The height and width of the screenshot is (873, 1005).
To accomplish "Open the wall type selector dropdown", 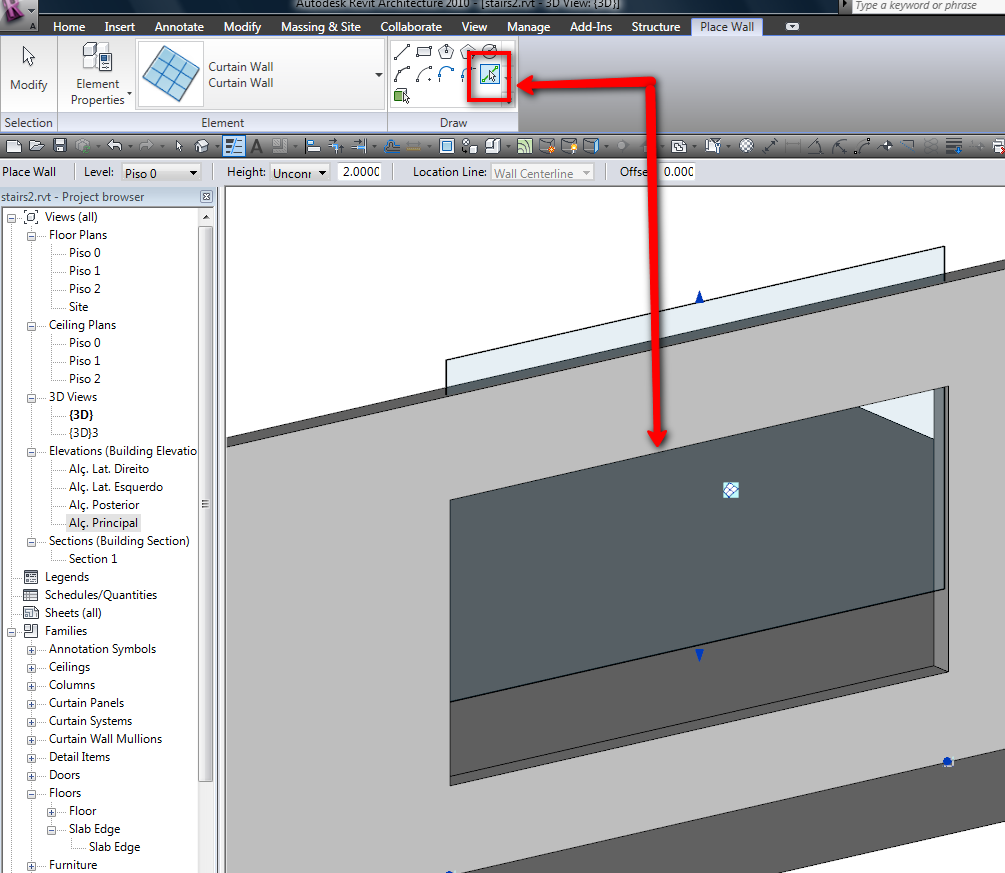I will (x=379, y=75).
